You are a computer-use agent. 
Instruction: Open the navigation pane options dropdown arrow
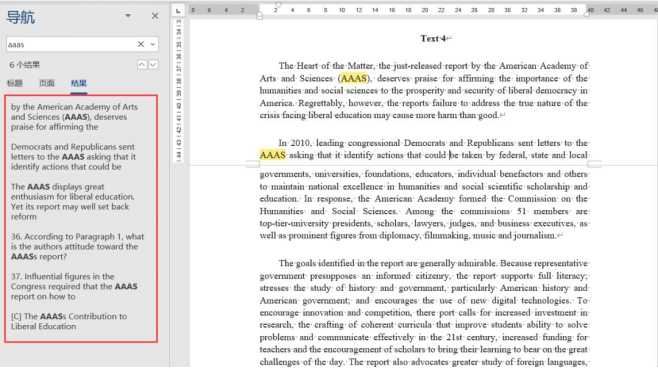coord(128,16)
